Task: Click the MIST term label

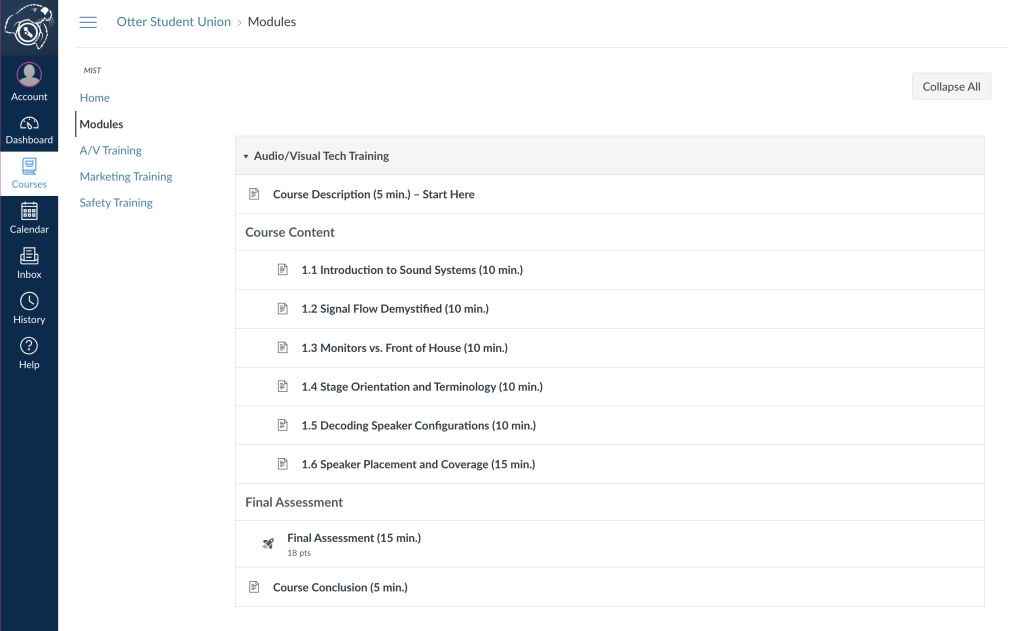Action: pos(92,71)
